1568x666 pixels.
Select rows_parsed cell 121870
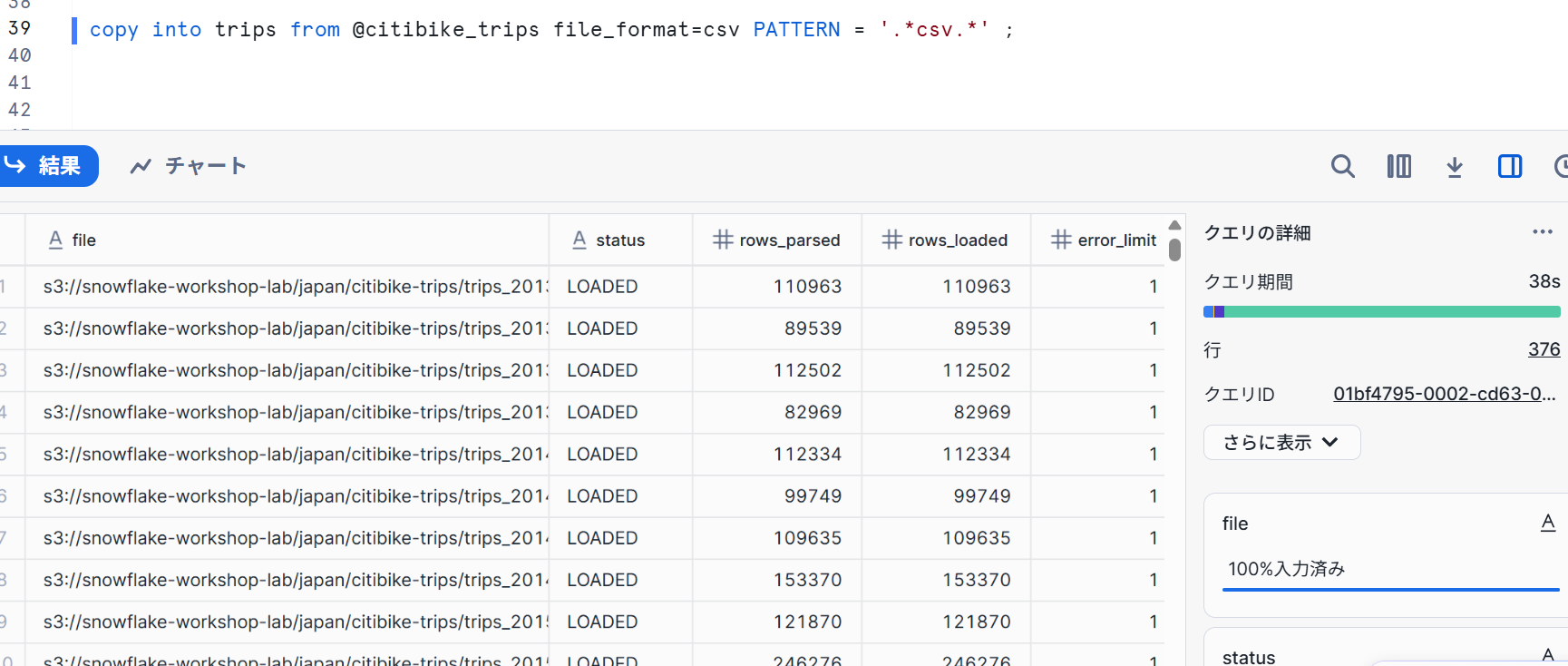[777, 622]
